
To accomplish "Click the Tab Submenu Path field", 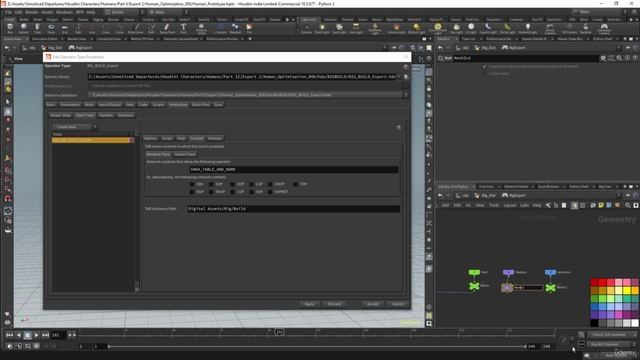I will (293, 209).
